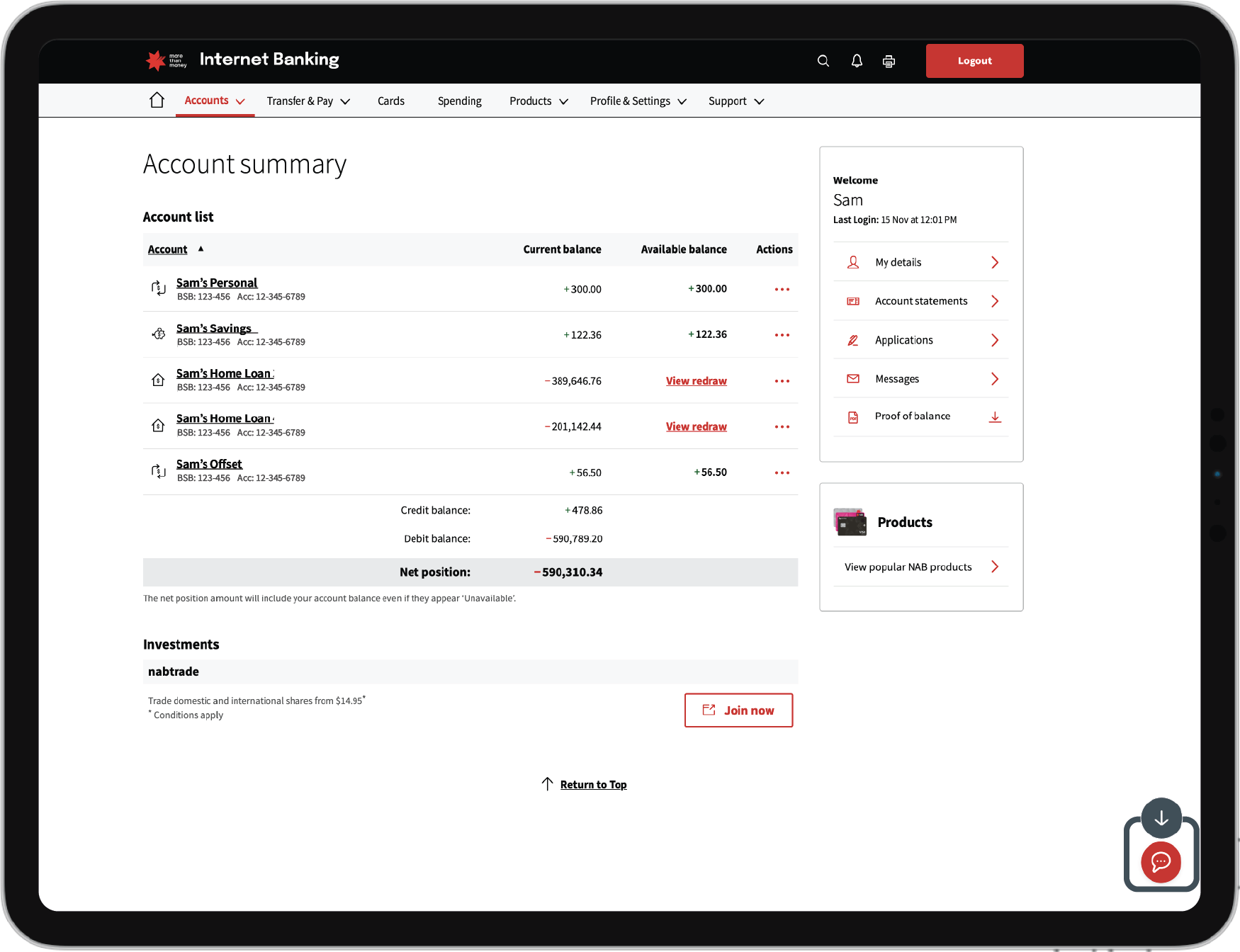Click Join now for nabtrade
1240x952 pixels.
click(x=738, y=710)
